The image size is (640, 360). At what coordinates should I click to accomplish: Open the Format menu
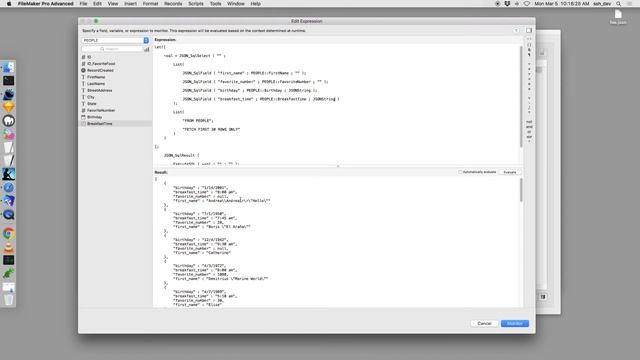pos(150,4)
